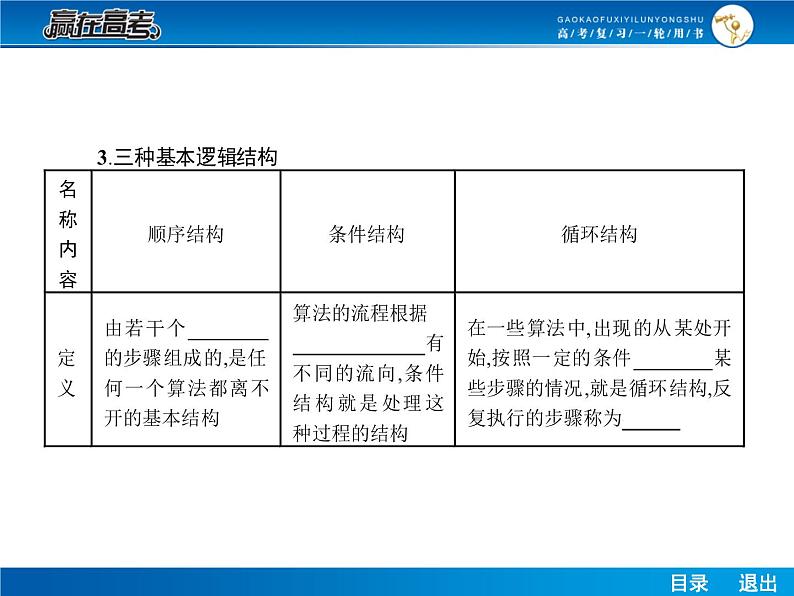Screen dimensions: 794x596
Task: Select the heading 3.三种基本逻辑结构
Action: pos(187,157)
